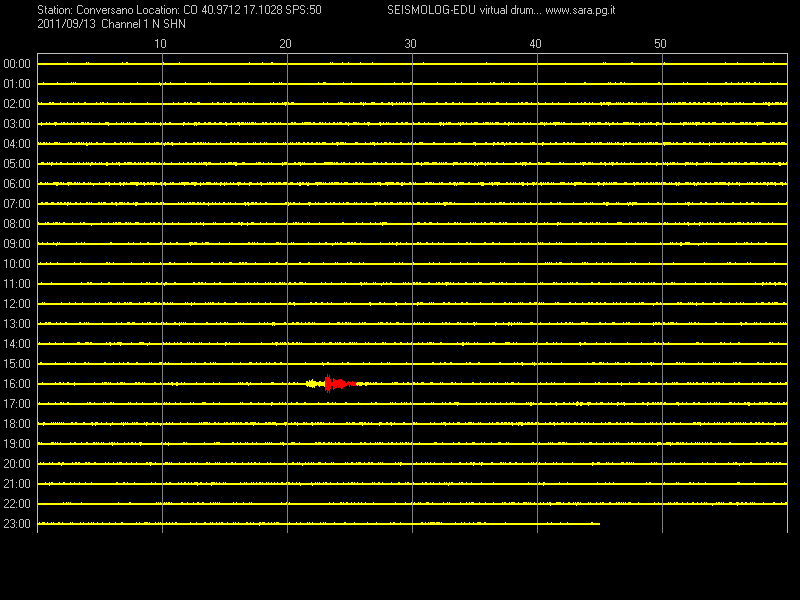Image resolution: width=800 pixels, height=600 pixels.
Task: Click the 21:00 hour label
Action: click(17, 484)
